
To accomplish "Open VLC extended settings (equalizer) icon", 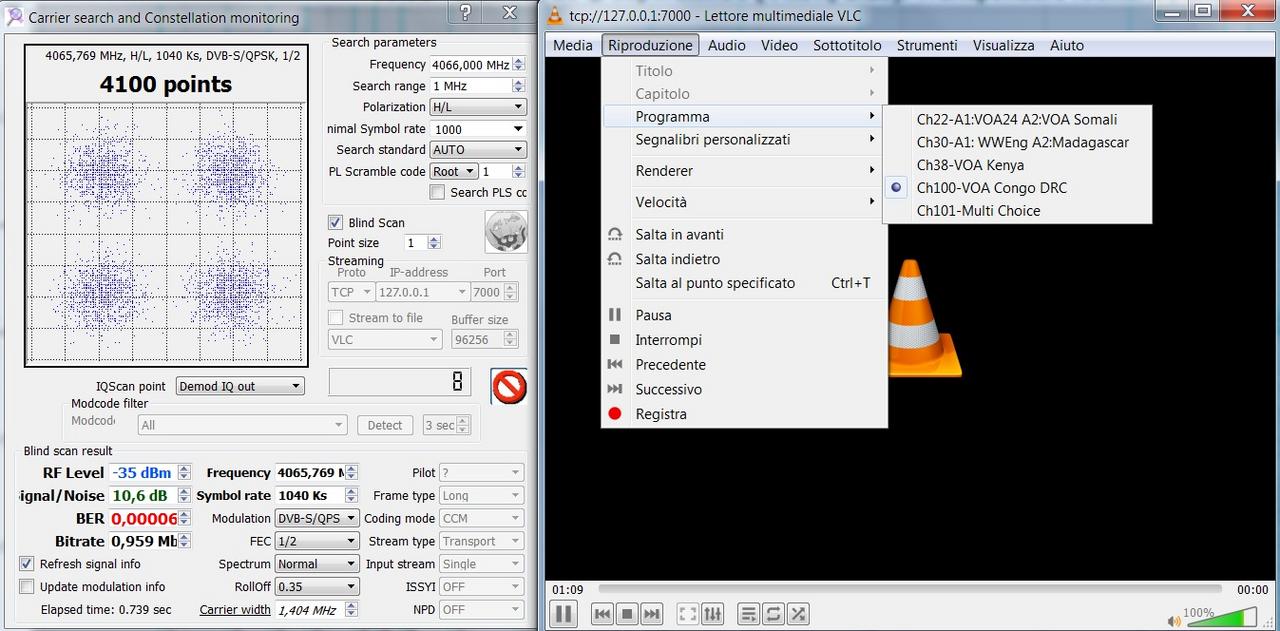I will [x=712, y=614].
